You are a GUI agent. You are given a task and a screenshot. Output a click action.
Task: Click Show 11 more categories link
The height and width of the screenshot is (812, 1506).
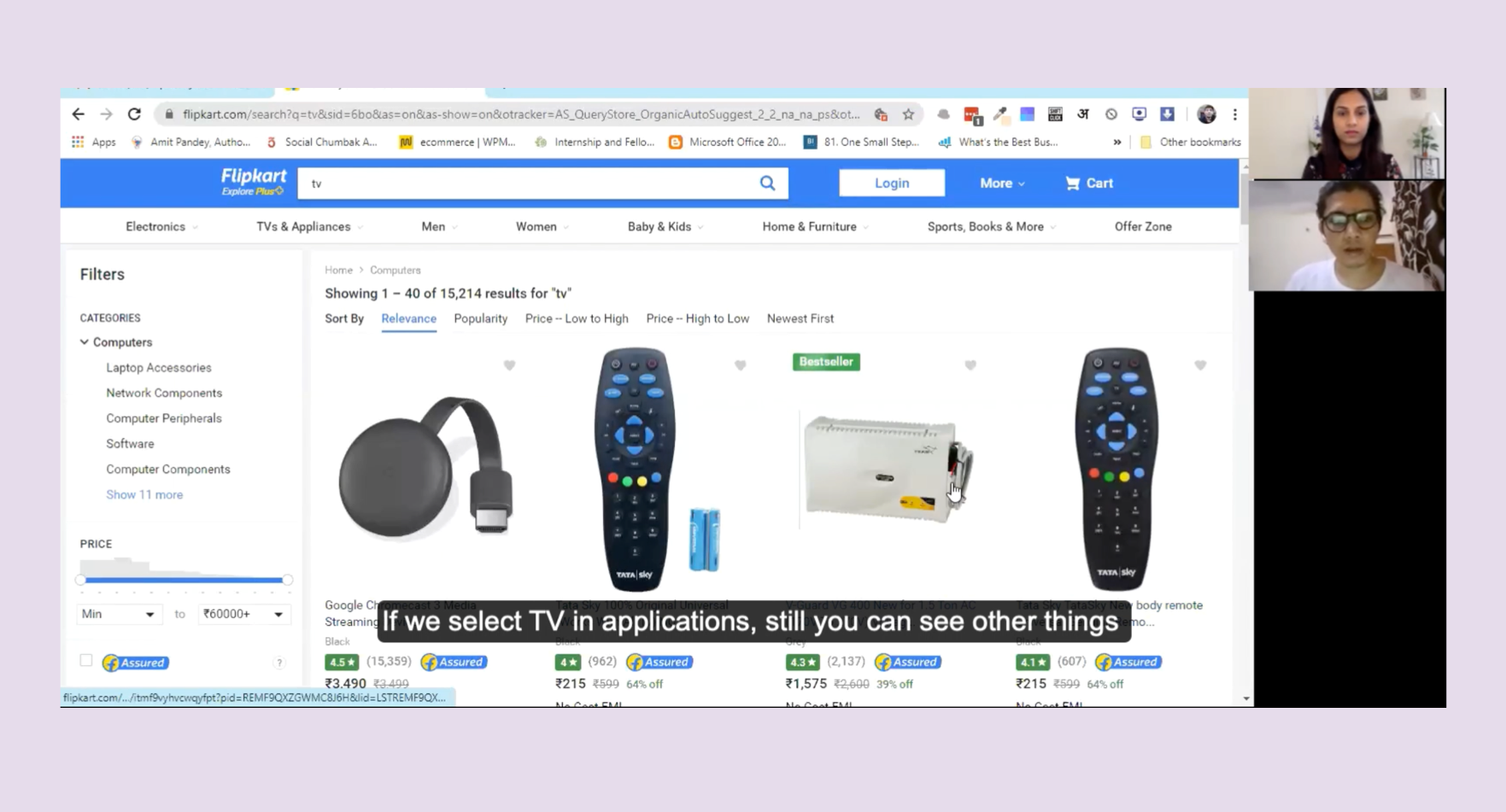click(x=144, y=494)
